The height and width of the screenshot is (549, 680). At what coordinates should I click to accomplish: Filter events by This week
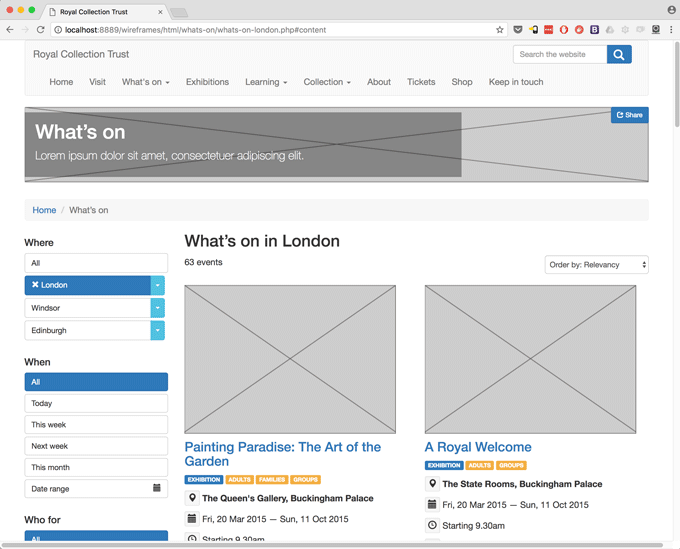[x=96, y=425]
